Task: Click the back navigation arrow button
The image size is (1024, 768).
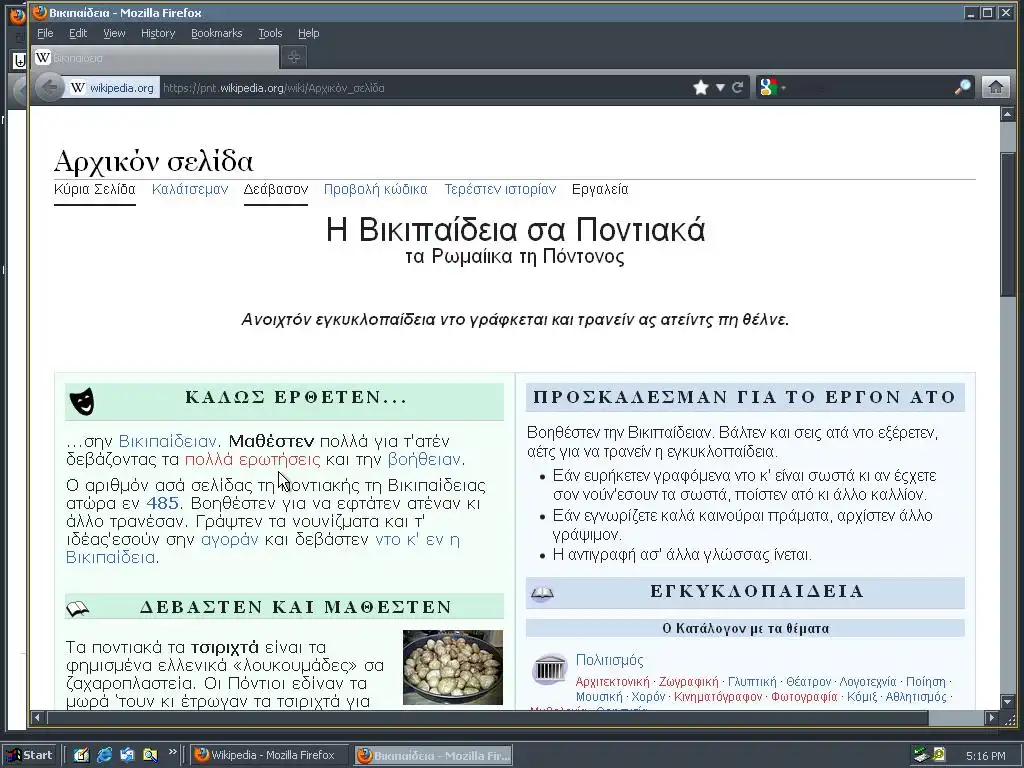Action: click(x=49, y=88)
